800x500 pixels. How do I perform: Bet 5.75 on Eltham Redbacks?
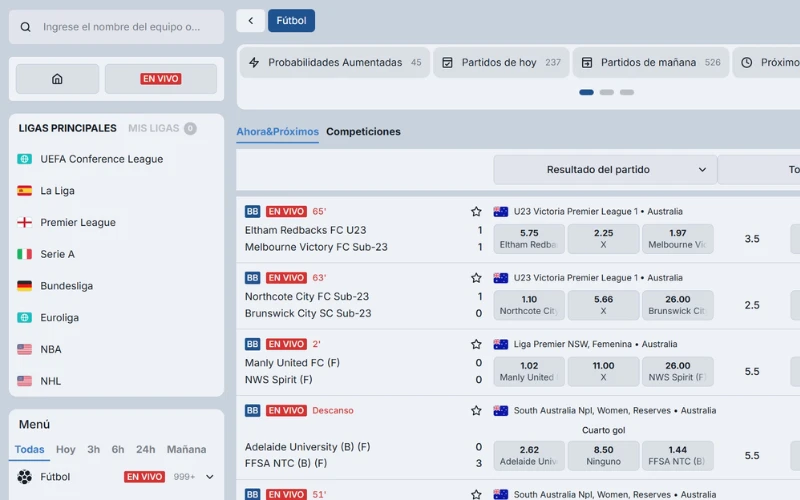coord(529,239)
